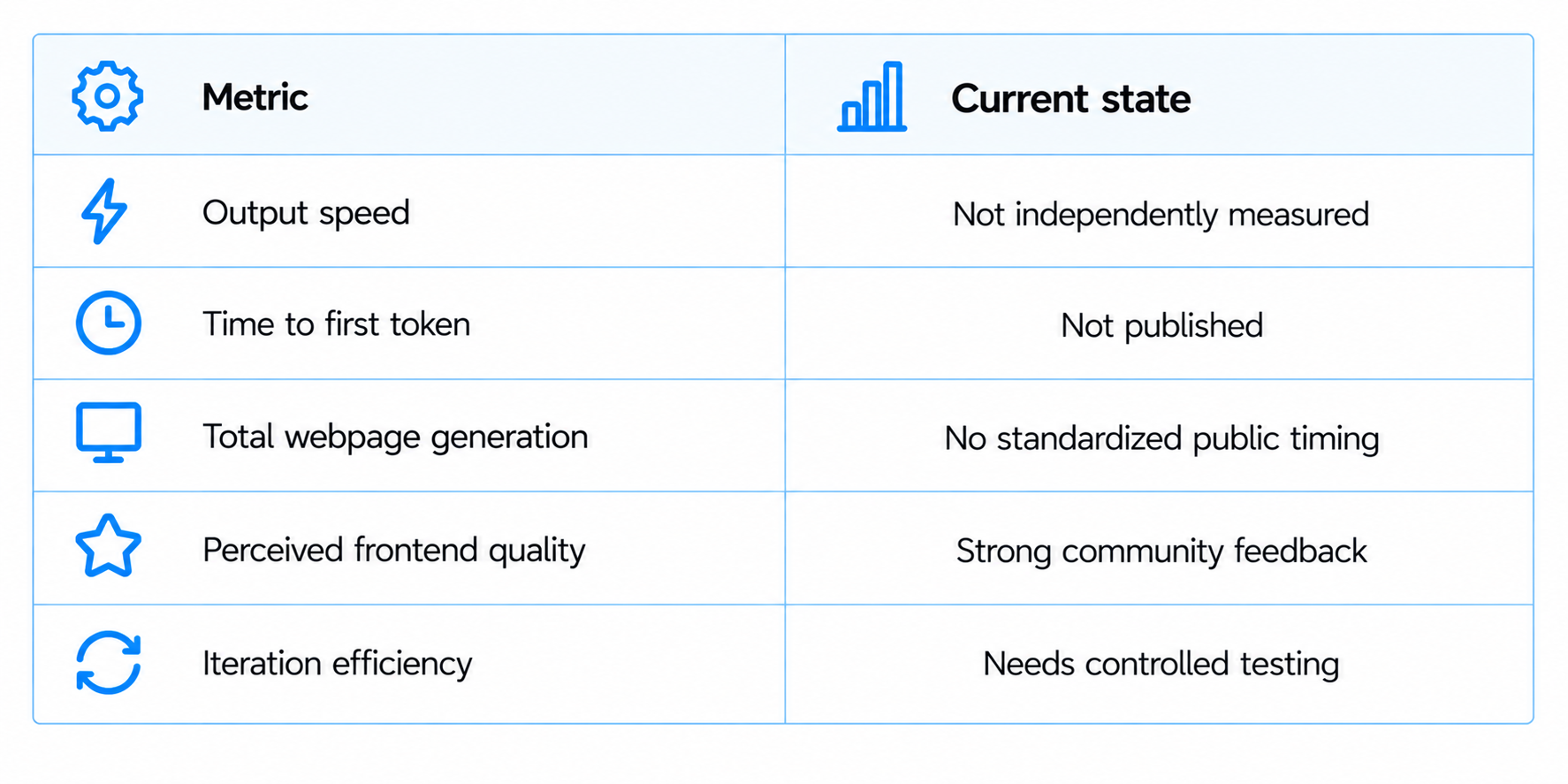Select the Current state column header
1568x784 pixels.
point(1070,98)
